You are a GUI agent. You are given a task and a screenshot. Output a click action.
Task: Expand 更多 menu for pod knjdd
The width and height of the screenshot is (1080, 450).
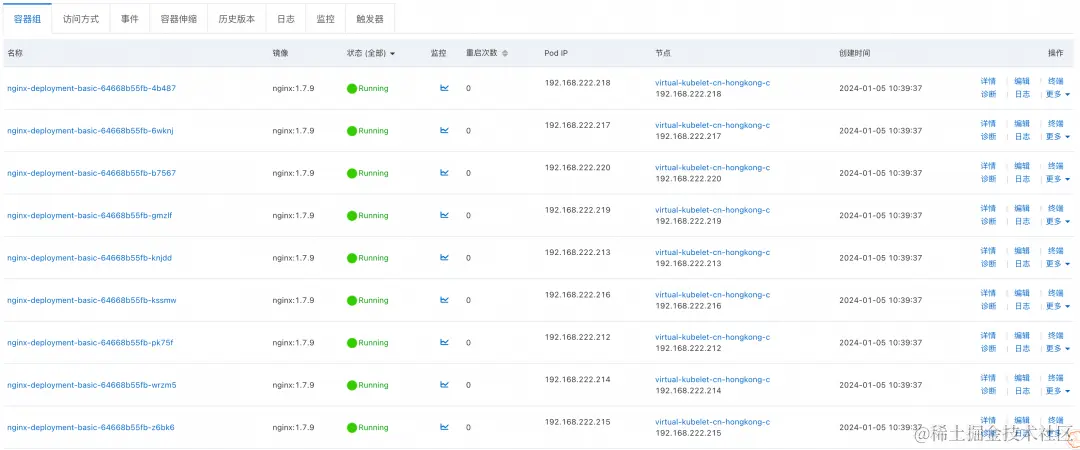[1058, 264]
